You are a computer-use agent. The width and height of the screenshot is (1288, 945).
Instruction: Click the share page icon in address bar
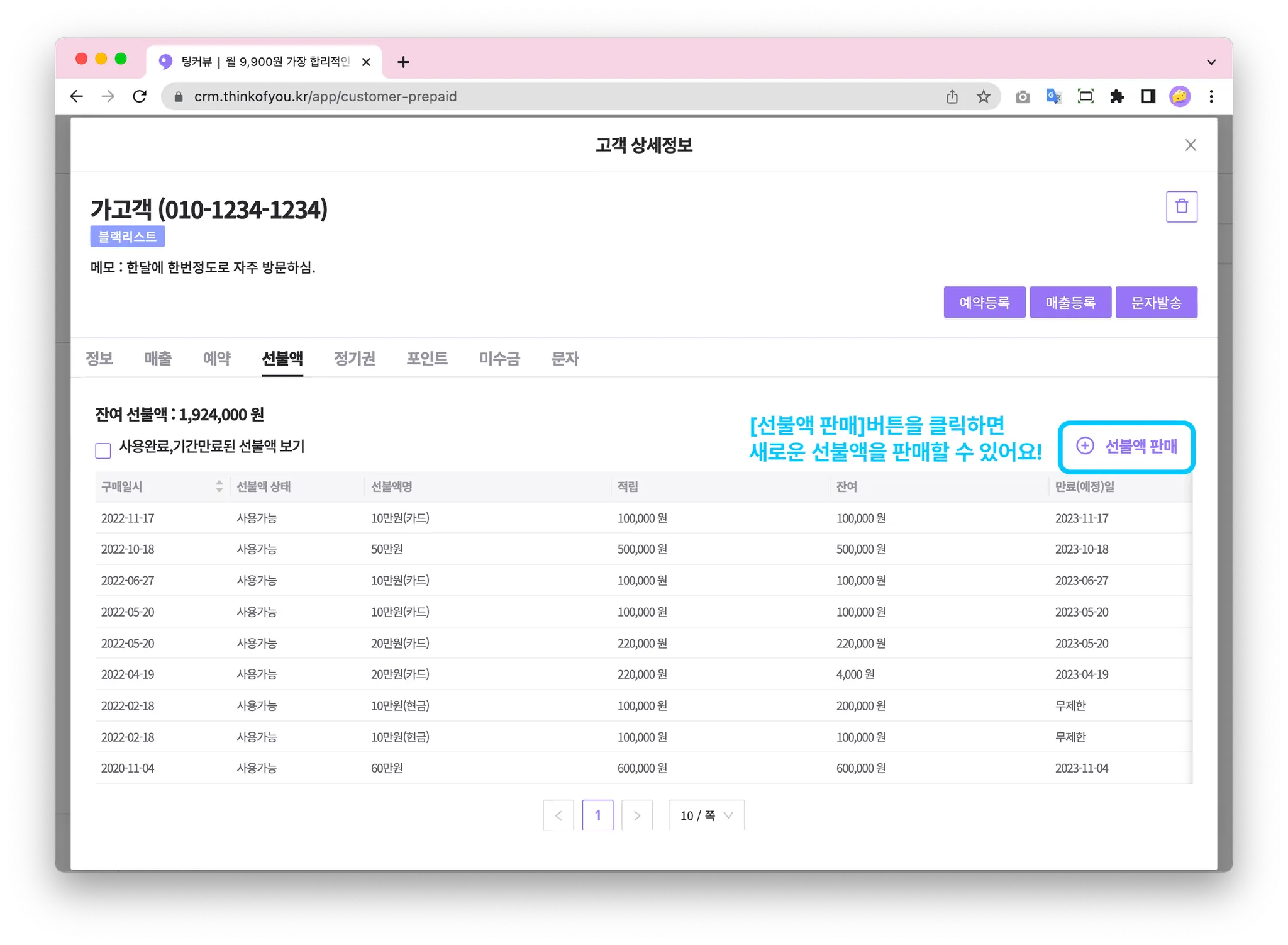[x=952, y=96]
